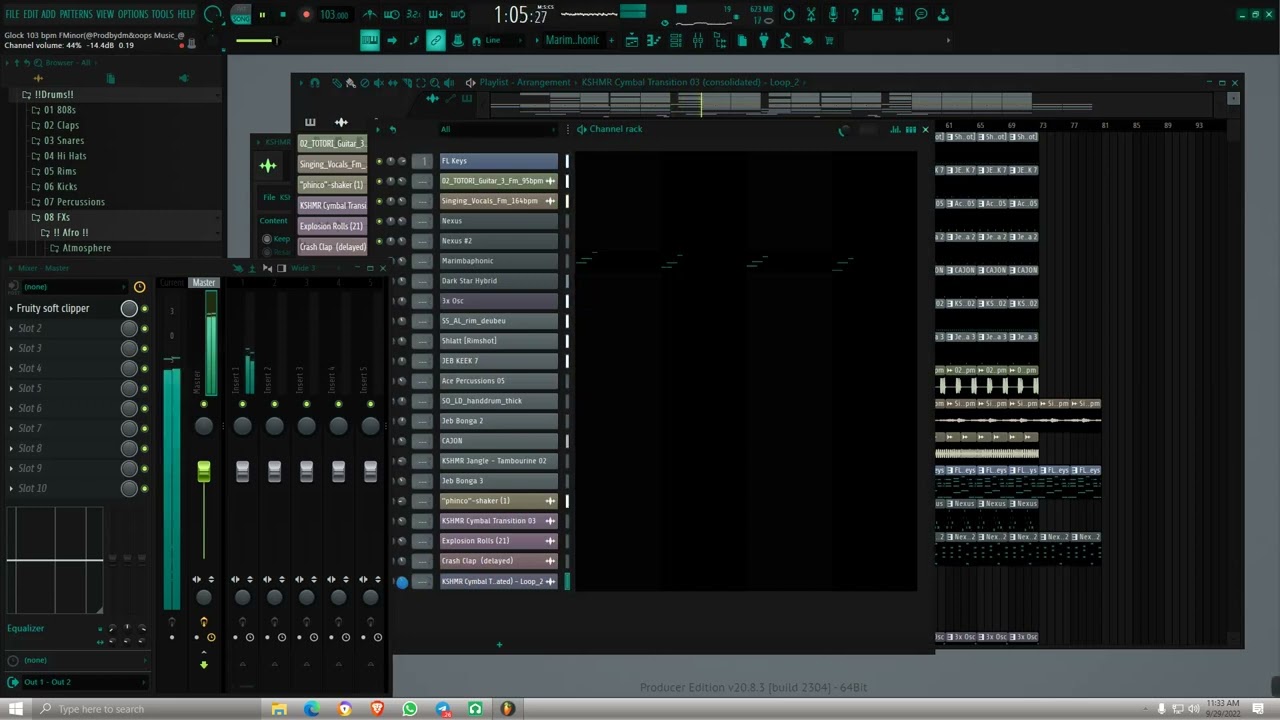Open the mixer view icon

pyautogui.click(x=698, y=40)
